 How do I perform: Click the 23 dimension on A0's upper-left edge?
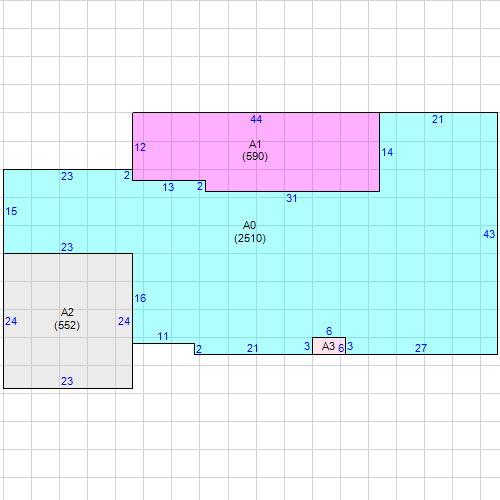point(67,176)
